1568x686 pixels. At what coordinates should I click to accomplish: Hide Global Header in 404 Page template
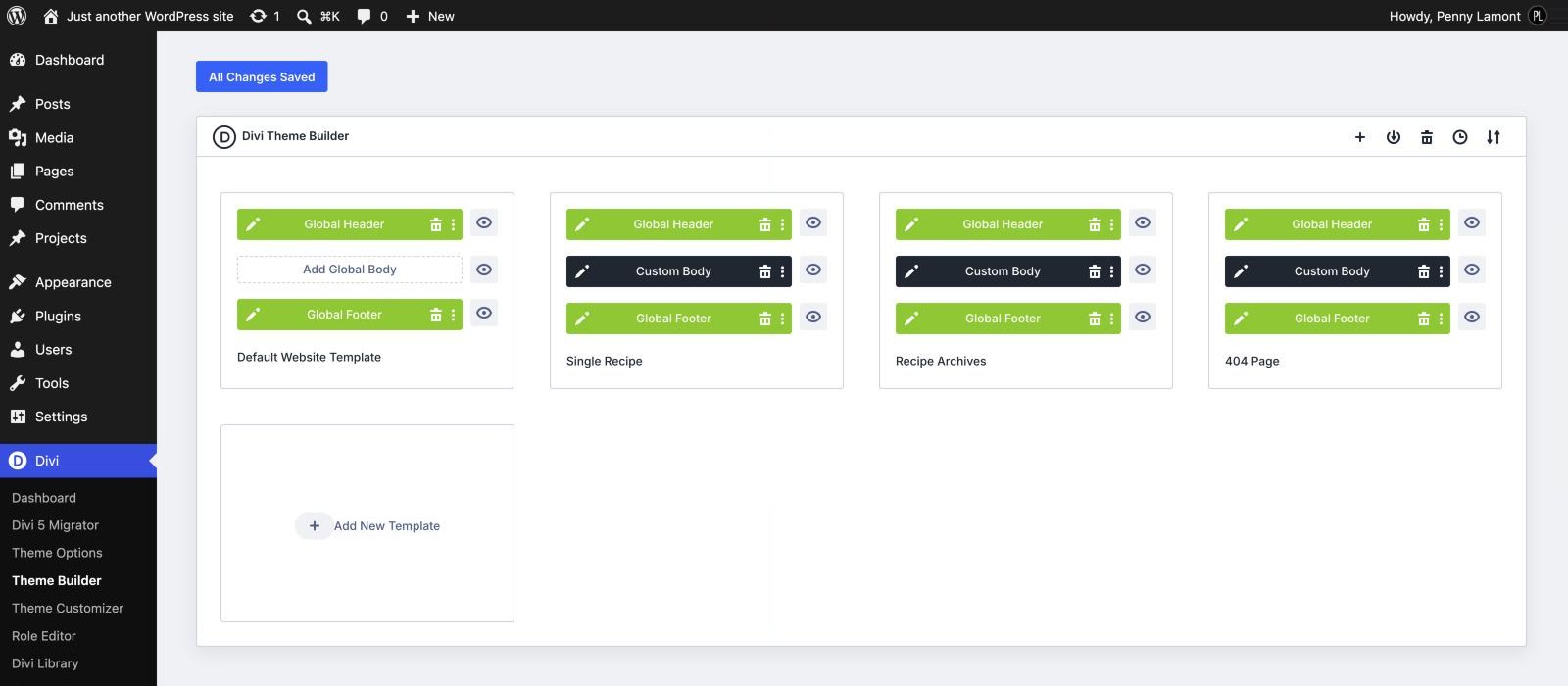click(x=1472, y=222)
